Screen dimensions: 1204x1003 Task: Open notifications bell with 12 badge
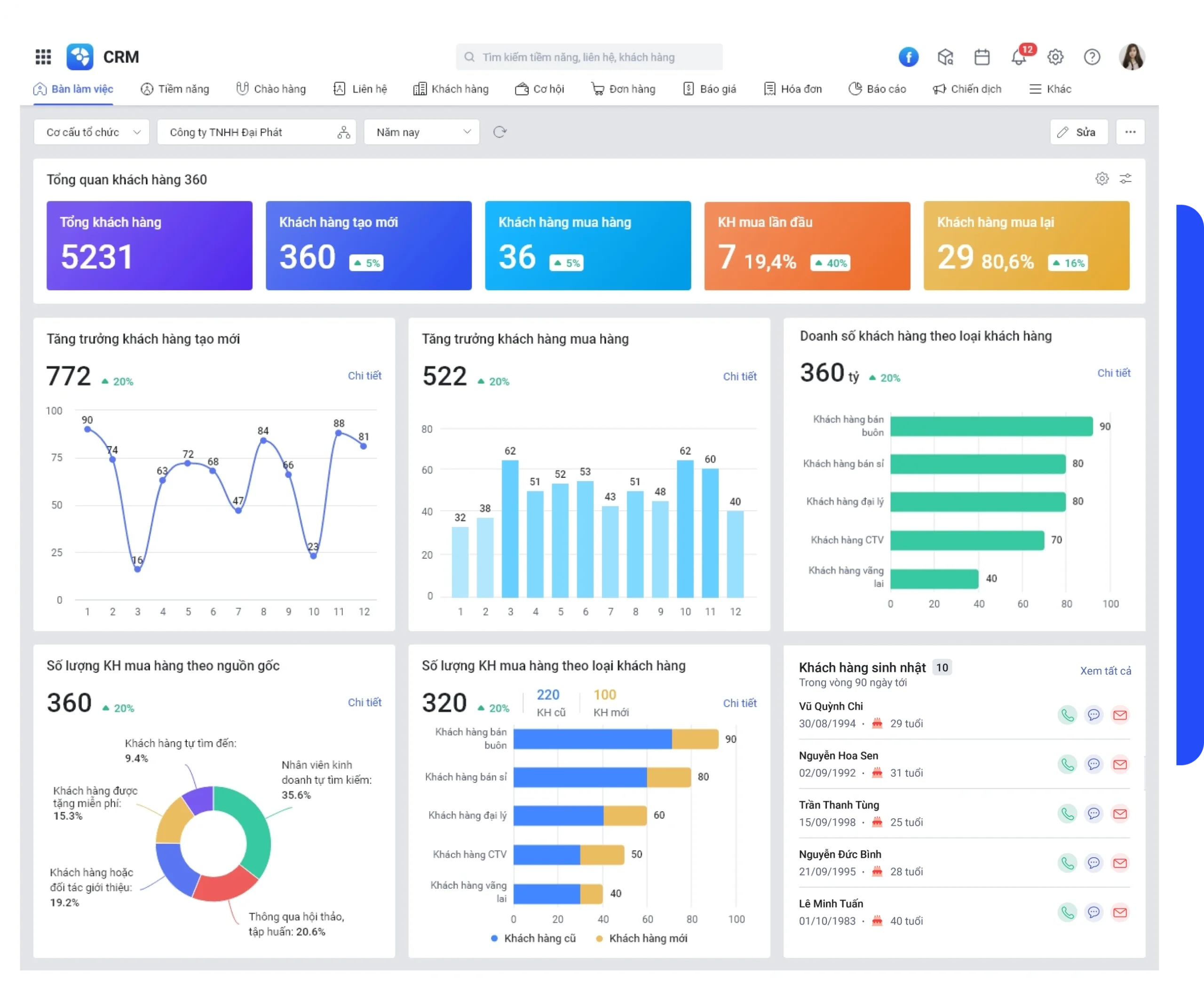pos(1019,57)
